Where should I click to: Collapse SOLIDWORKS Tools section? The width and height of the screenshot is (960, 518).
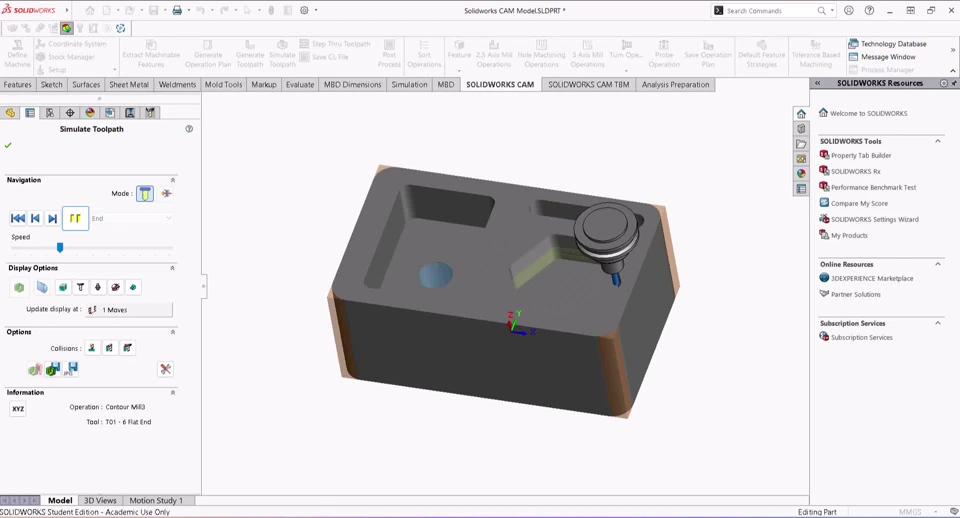937,141
